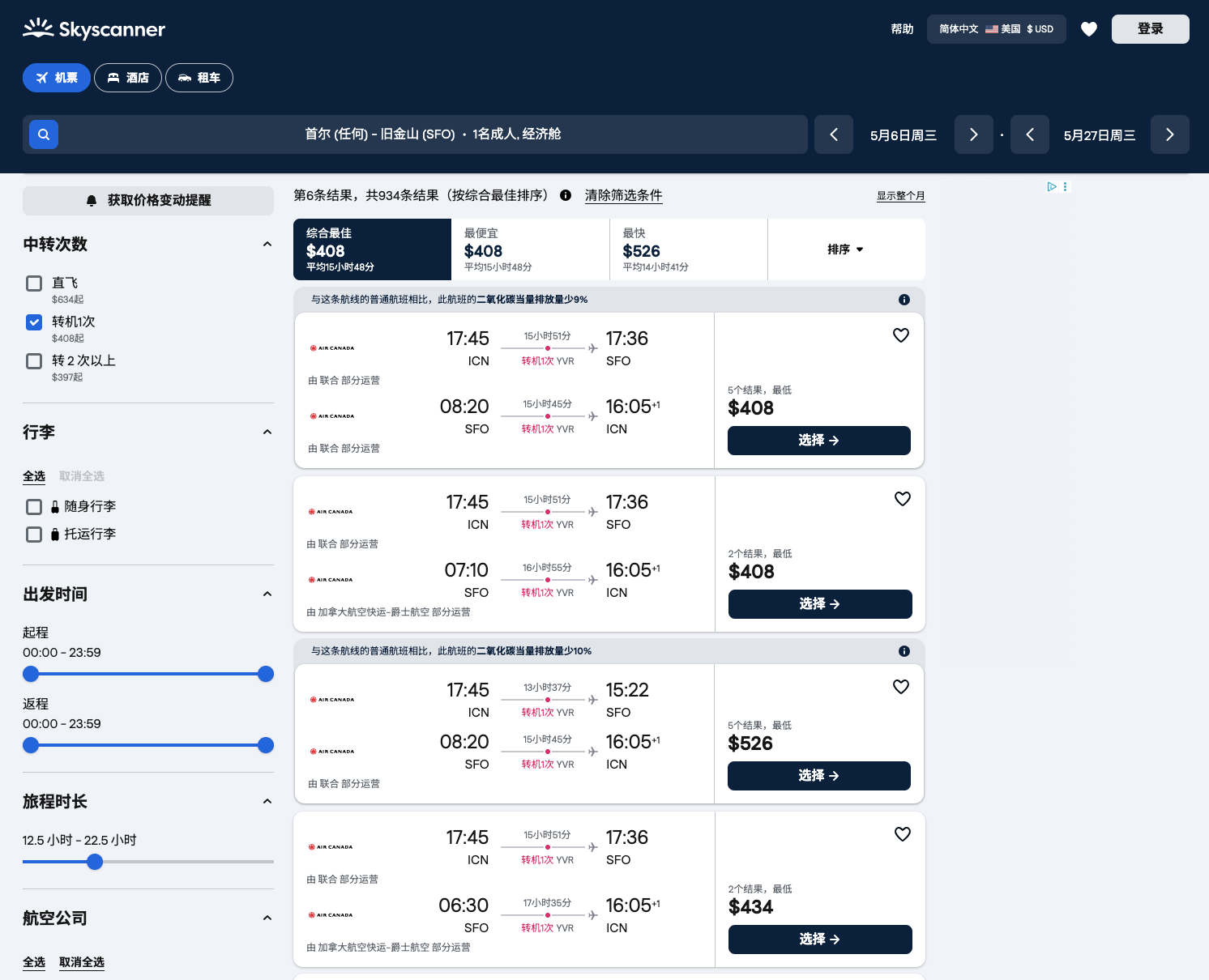Save first $408 flight with heart icon
The width and height of the screenshot is (1209, 980).
pyautogui.click(x=900, y=335)
